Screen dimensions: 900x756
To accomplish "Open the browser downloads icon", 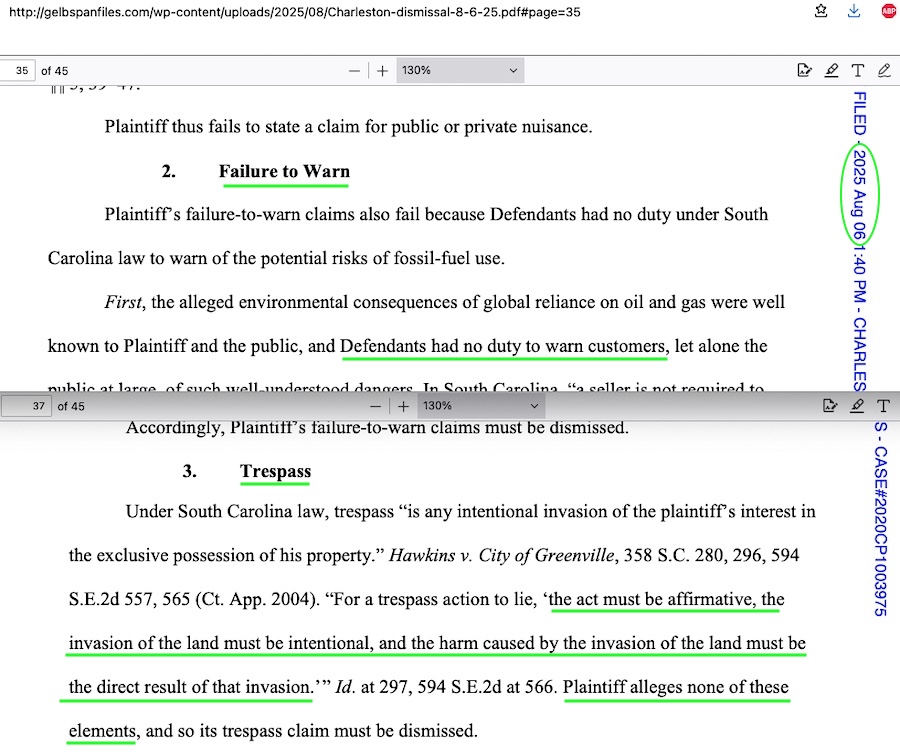I will pos(854,12).
